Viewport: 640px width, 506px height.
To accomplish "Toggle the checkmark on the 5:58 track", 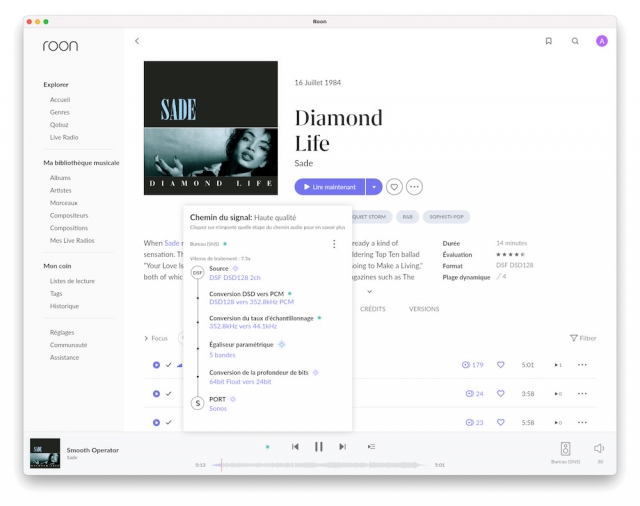I will pyautogui.click(x=169, y=423).
